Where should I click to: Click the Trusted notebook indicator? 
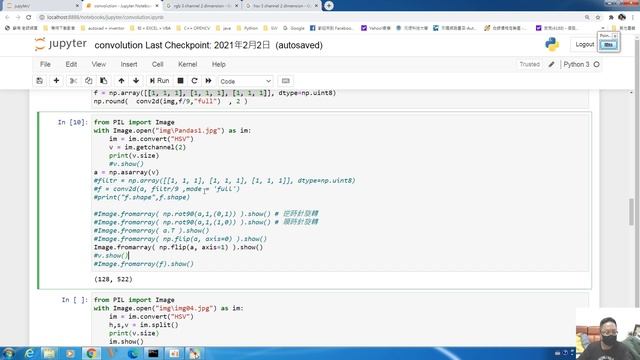tap(529, 64)
